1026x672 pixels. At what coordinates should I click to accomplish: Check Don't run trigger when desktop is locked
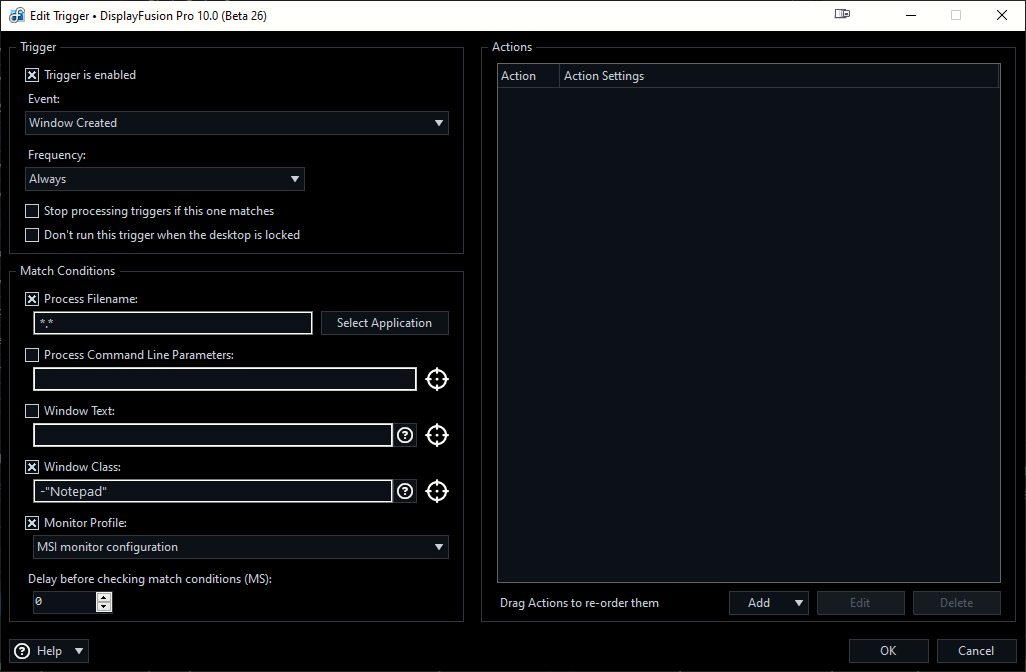click(32, 235)
